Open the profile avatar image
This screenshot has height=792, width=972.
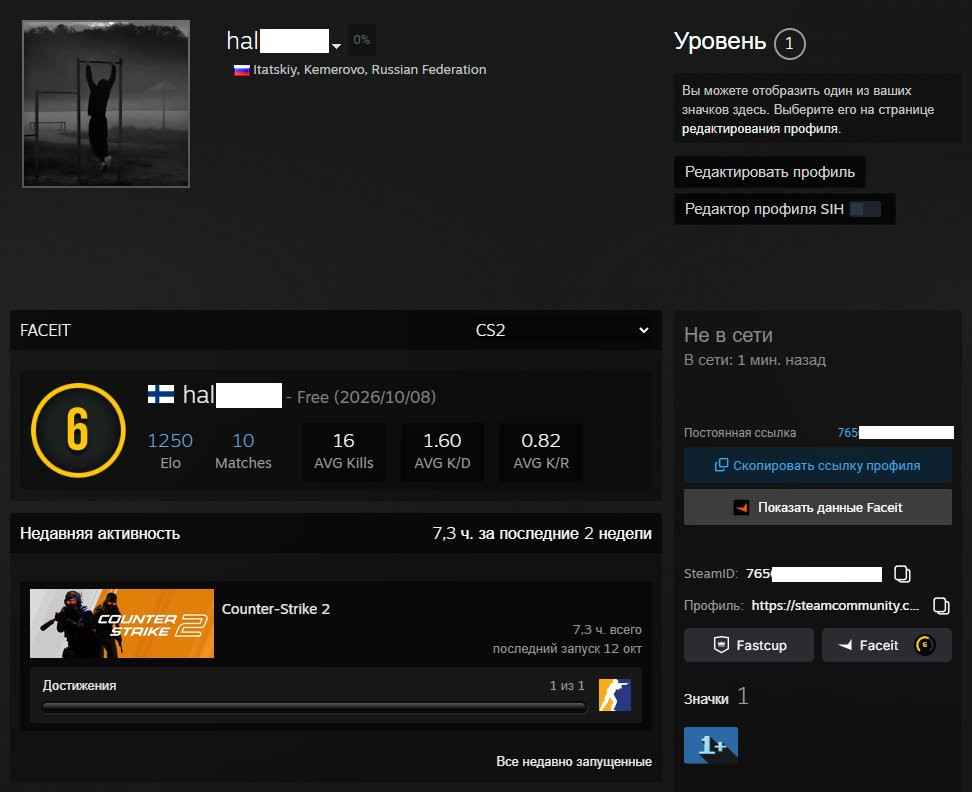pos(106,103)
